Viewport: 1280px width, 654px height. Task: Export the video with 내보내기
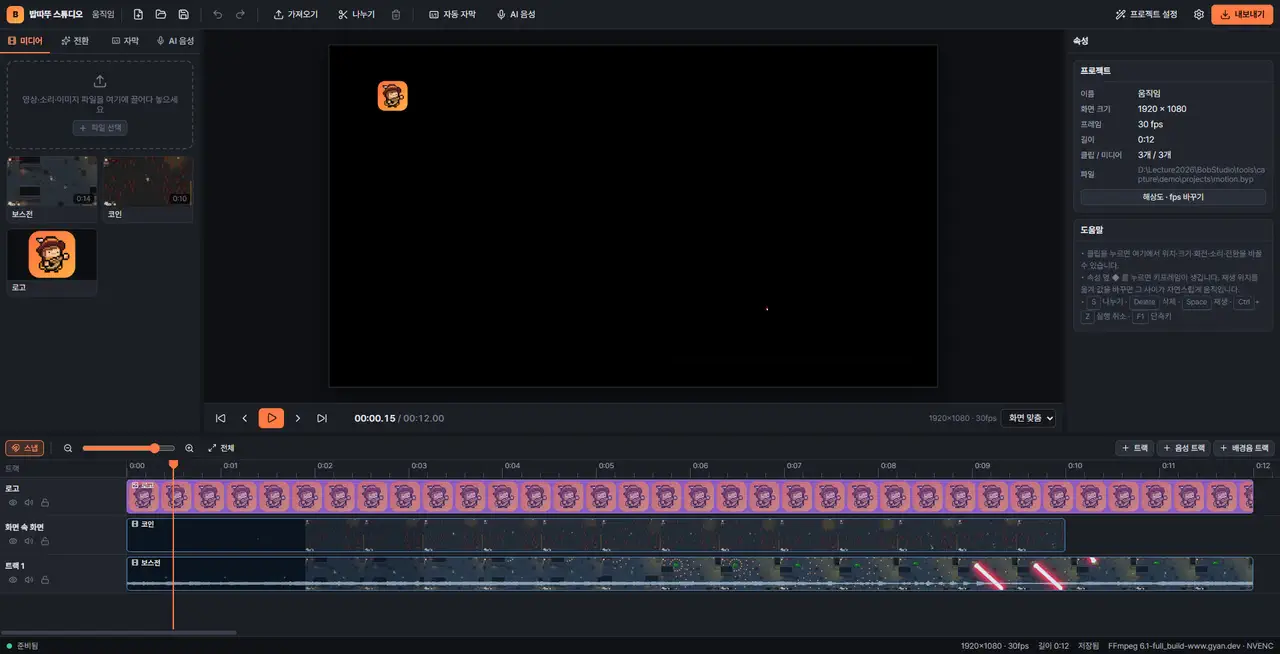1243,15
